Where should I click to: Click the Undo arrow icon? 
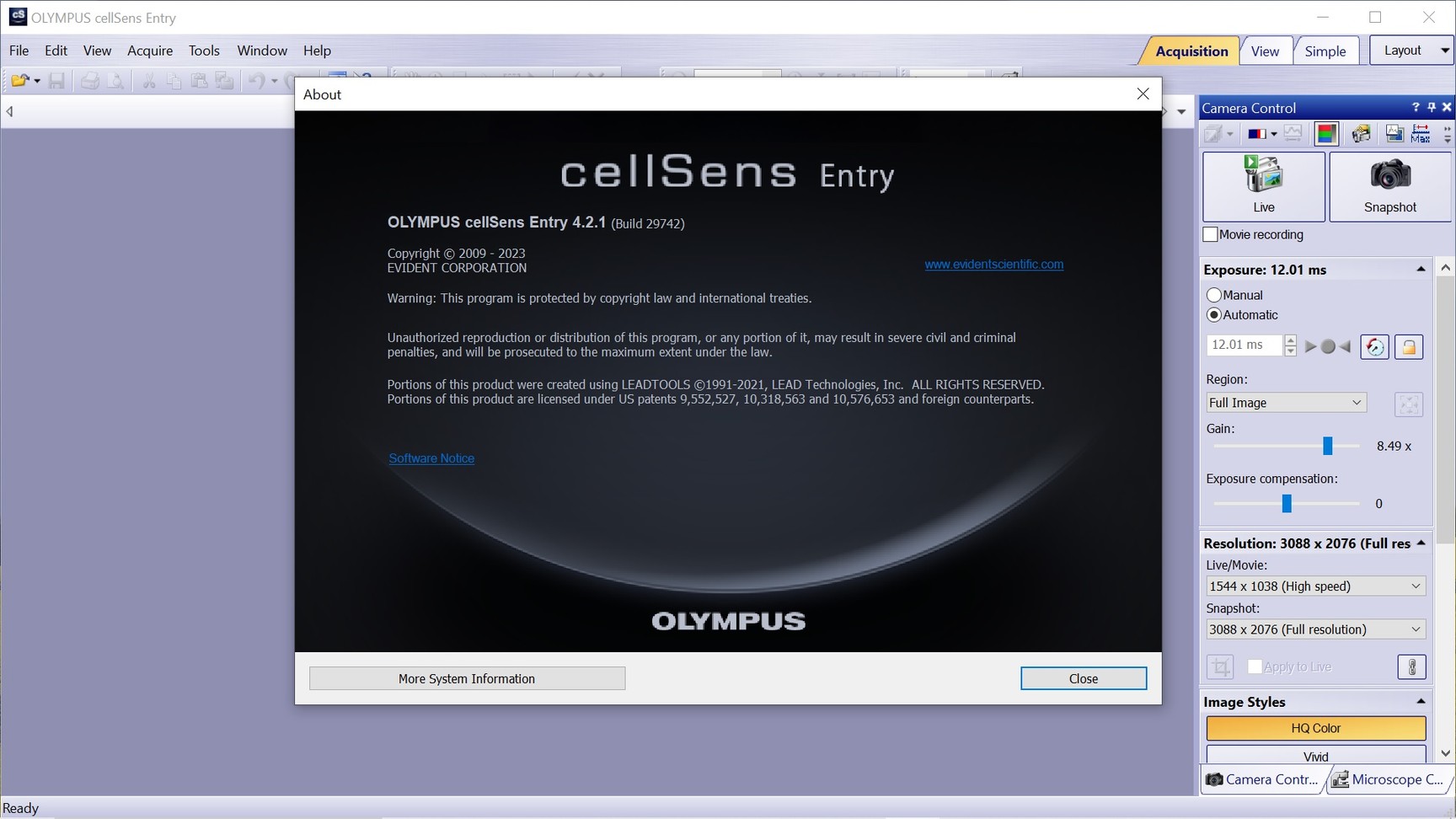coord(256,81)
